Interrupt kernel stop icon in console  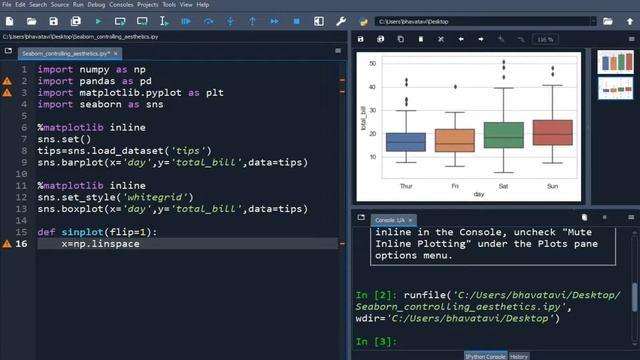[604, 218]
